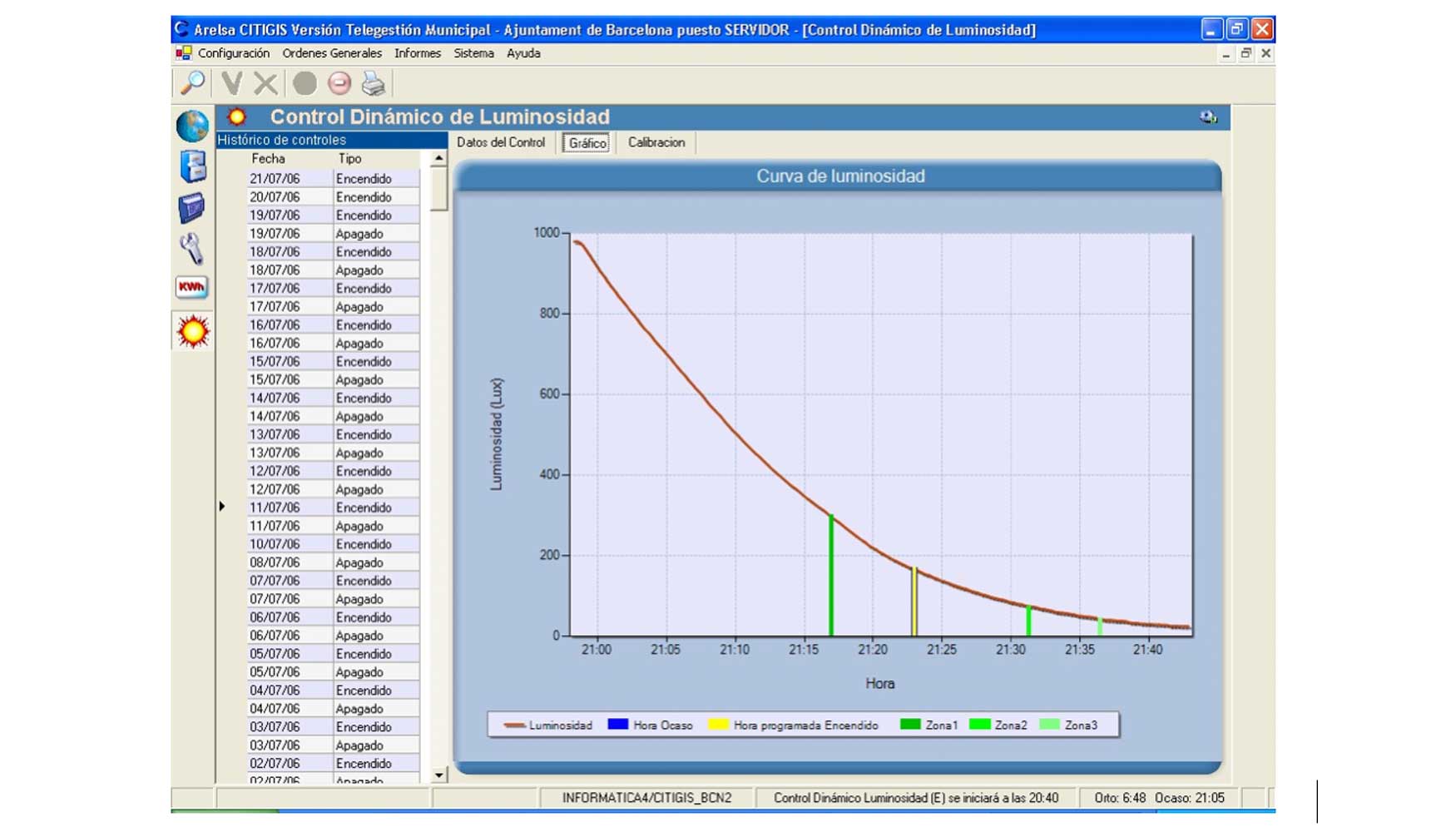Select the 17/07/06 Apagado row
Image resolution: width=1456 pixels, height=832 pixels.
pos(334,307)
